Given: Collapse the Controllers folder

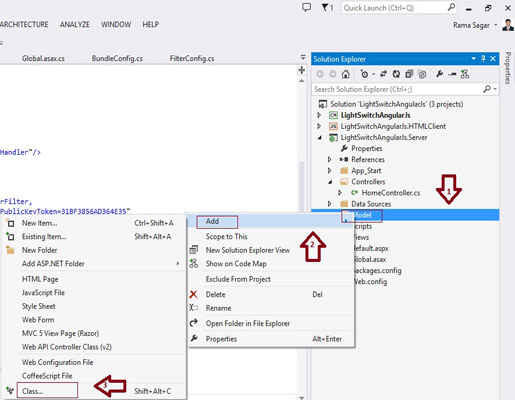Looking at the screenshot, I should click(x=330, y=182).
